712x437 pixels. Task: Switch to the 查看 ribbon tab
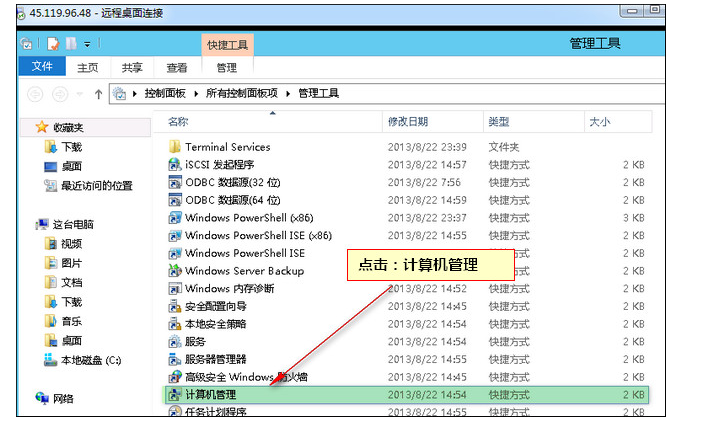tap(177, 68)
